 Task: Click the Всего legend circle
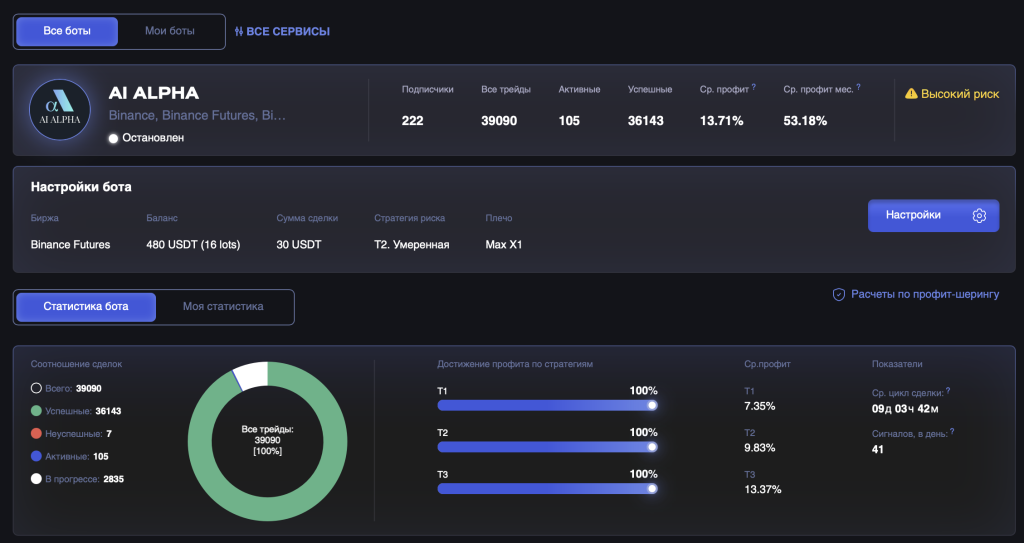(x=37, y=388)
